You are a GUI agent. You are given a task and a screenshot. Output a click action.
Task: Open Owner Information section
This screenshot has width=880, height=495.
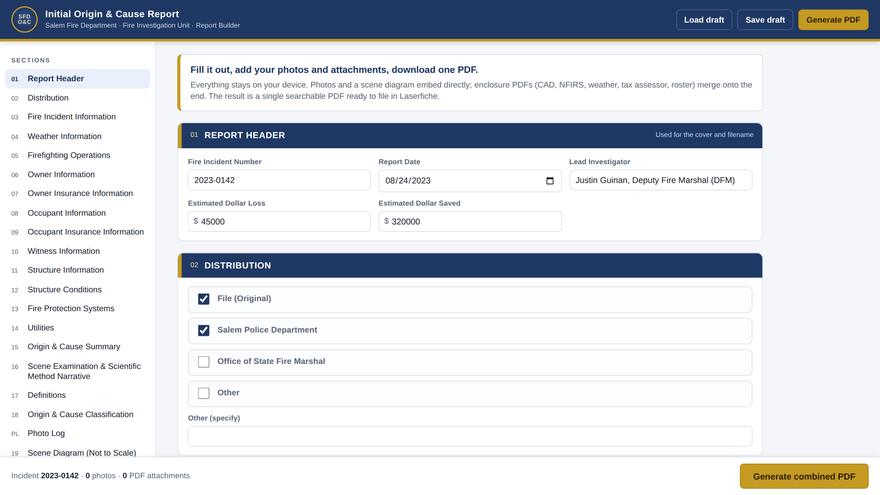(77, 175)
